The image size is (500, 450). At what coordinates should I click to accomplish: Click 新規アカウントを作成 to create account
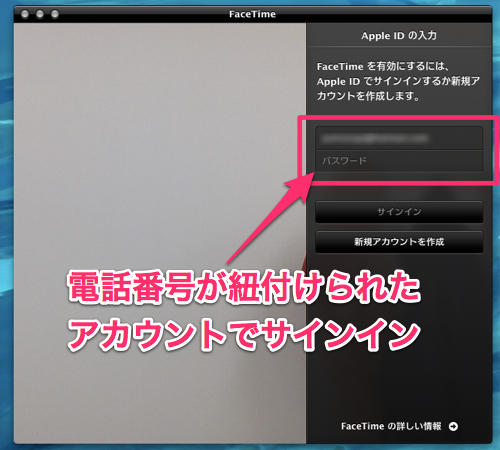(x=399, y=242)
